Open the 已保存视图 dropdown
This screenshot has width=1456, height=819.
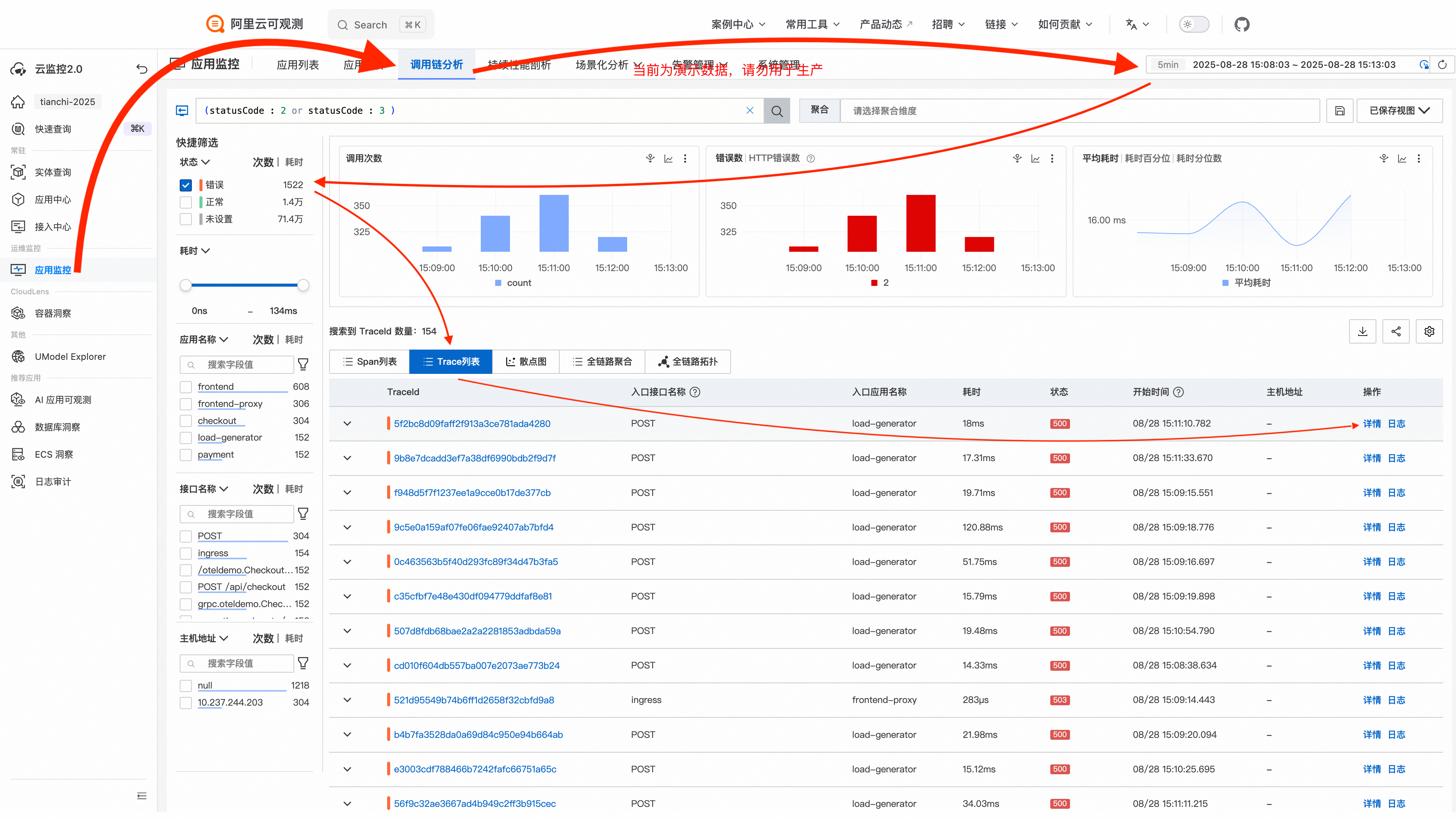click(1400, 111)
